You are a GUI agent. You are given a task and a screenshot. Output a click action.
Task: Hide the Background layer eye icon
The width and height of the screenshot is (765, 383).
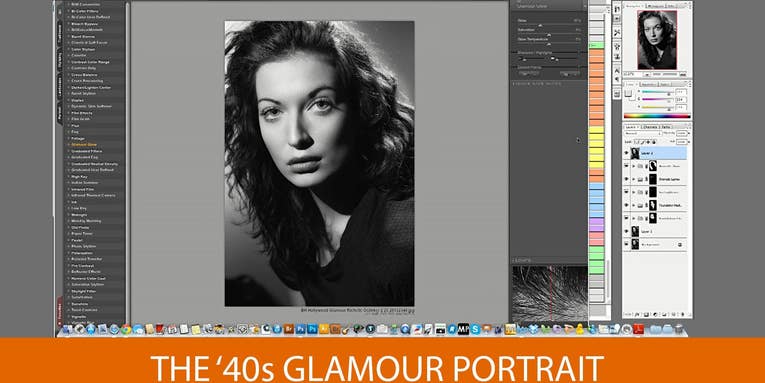[626, 244]
